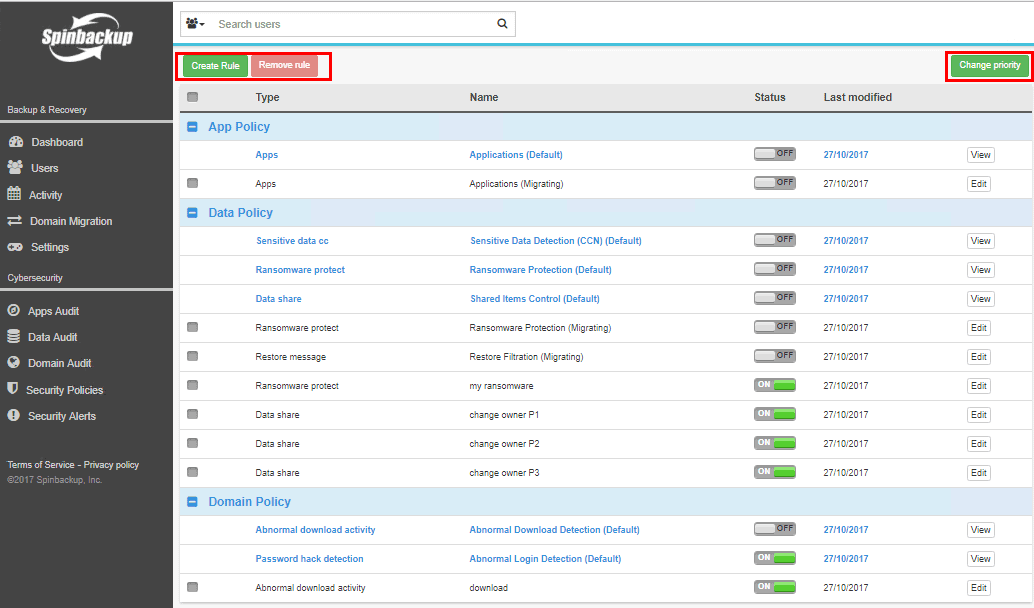Open the Dashboard menu item
The height and width of the screenshot is (608, 1034).
click(x=57, y=142)
